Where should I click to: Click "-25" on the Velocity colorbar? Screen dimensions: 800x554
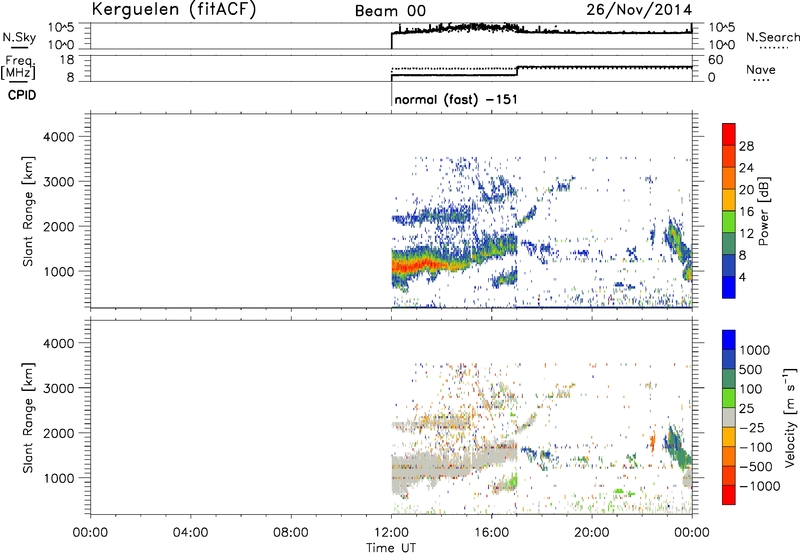point(752,428)
